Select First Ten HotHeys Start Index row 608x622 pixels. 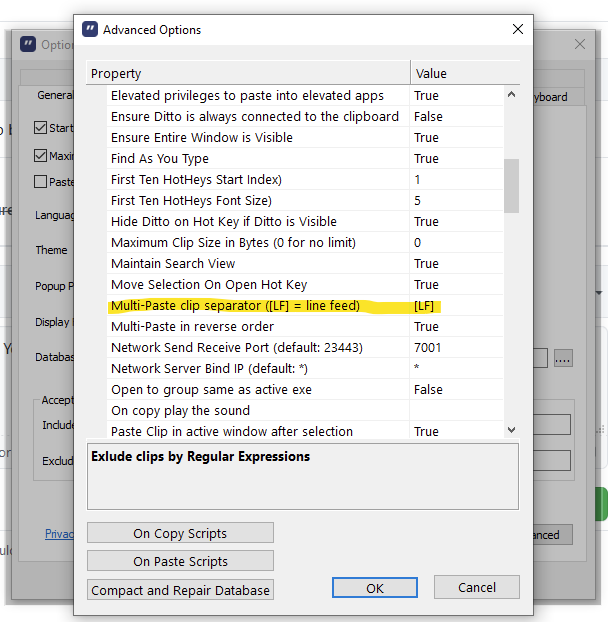click(305, 180)
